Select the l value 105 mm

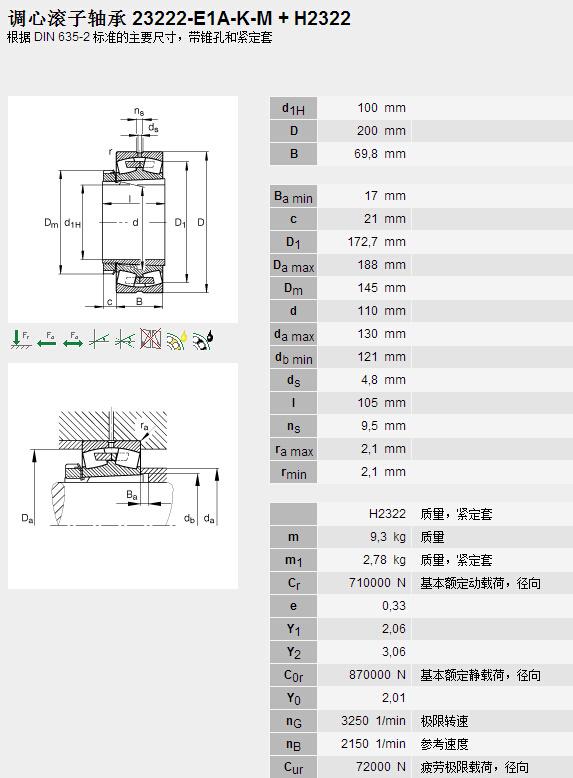click(x=381, y=403)
